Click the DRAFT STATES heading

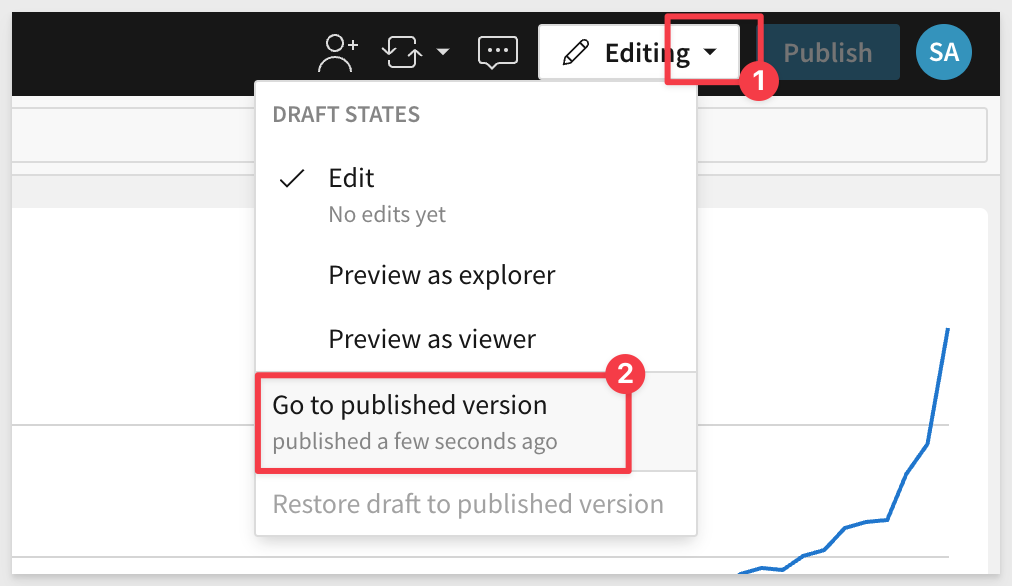[x=346, y=114]
